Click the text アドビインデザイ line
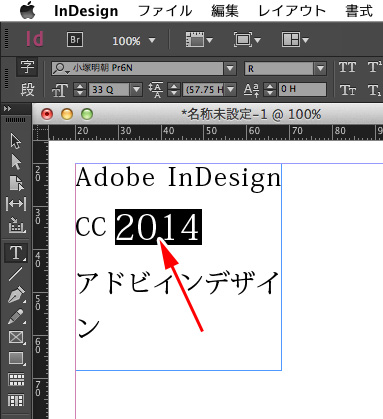 (x=178, y=283)
